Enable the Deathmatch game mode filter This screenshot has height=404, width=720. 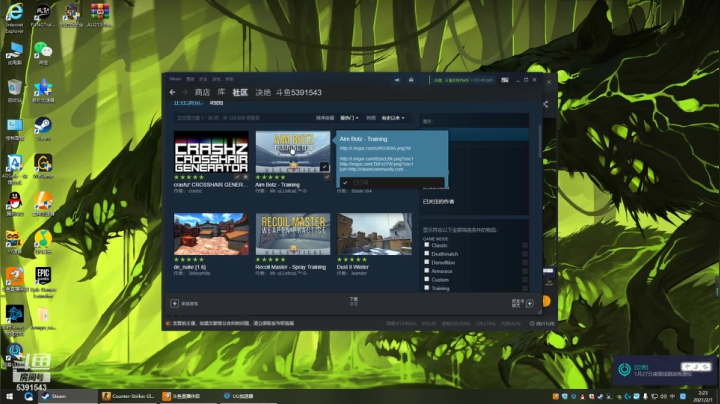(x=427, y=253)
